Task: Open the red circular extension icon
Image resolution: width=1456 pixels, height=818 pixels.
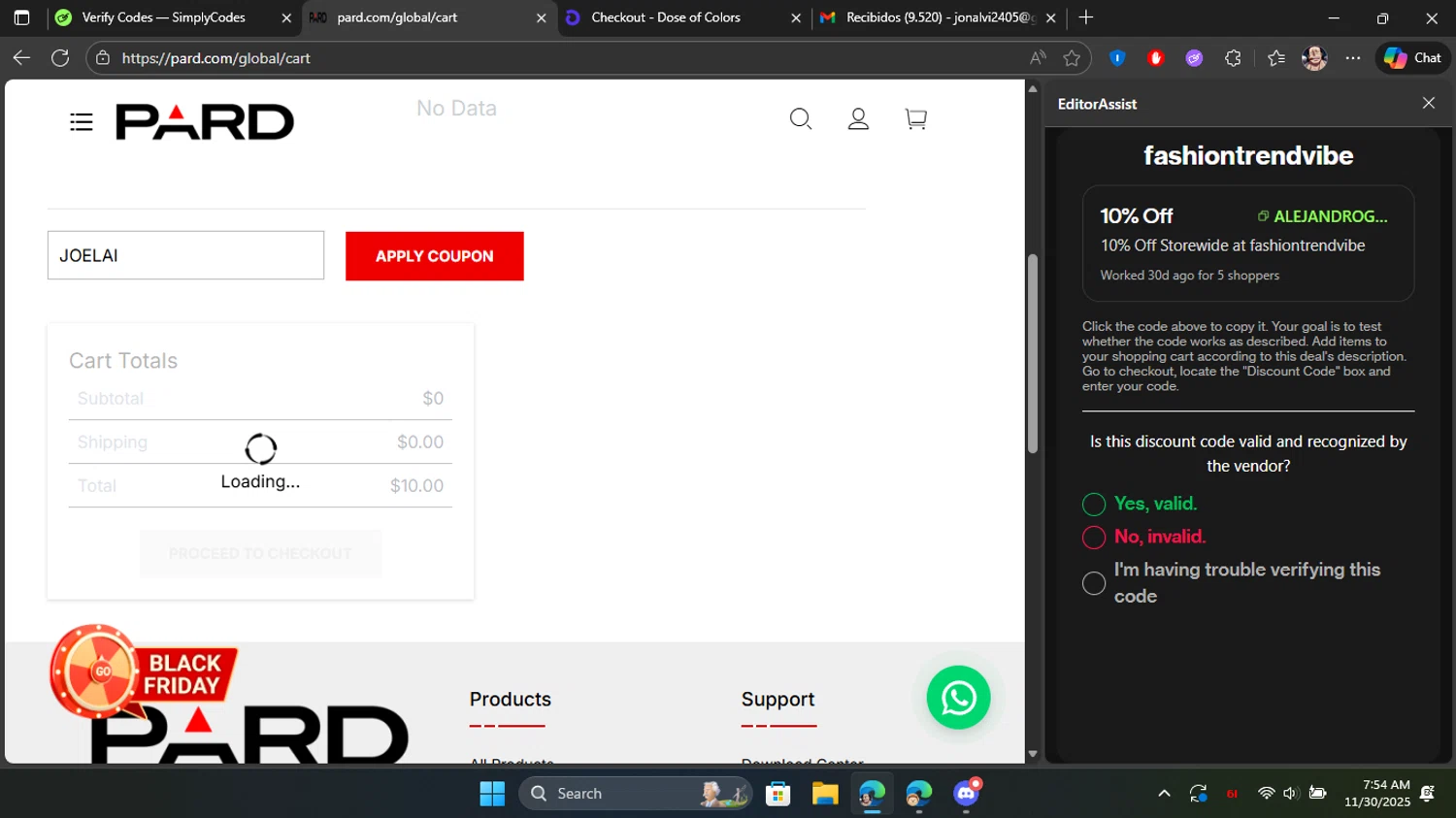Action: point(1155,58)
